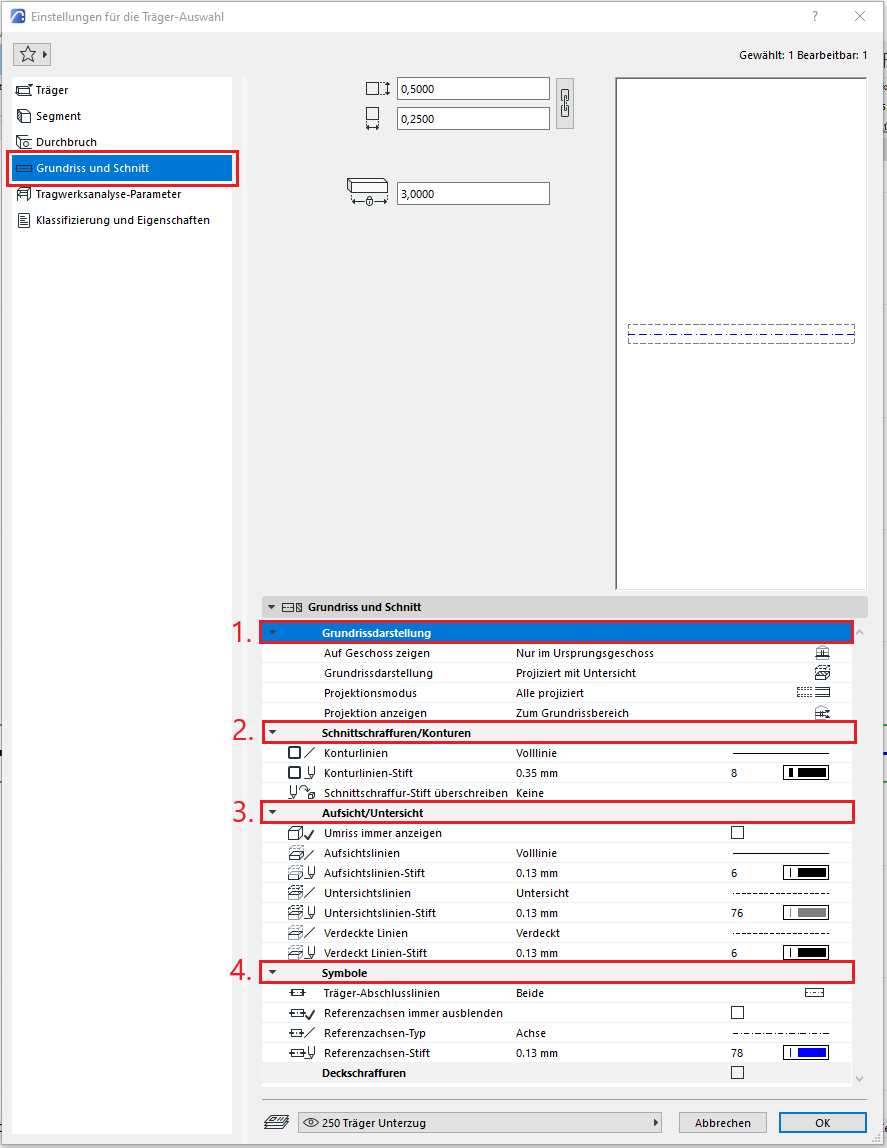Enable 'Umriss immer anzeigen' checkbox

click(x=738, y=833)
